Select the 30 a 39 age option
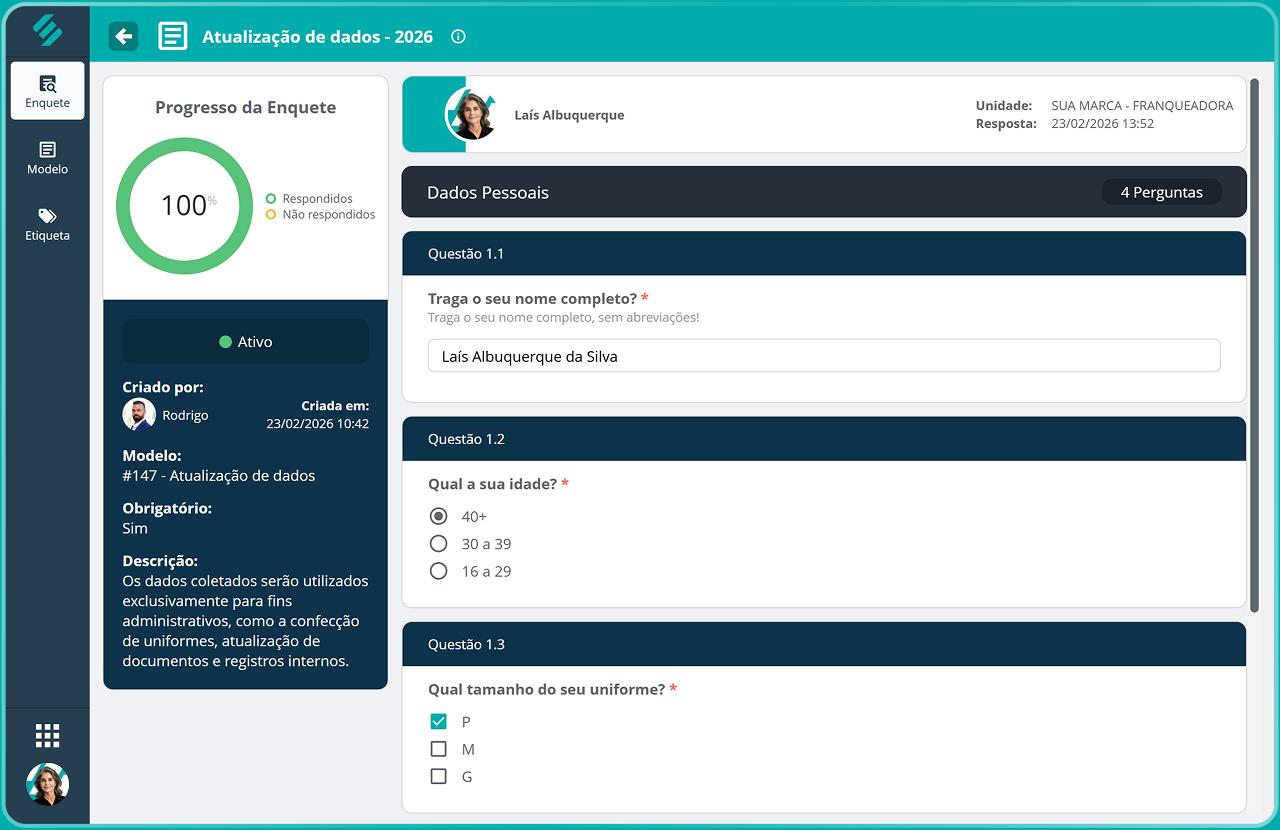The height and width of the screenshot is (830, 1280). pyautogui.click(x=438, y=544)
